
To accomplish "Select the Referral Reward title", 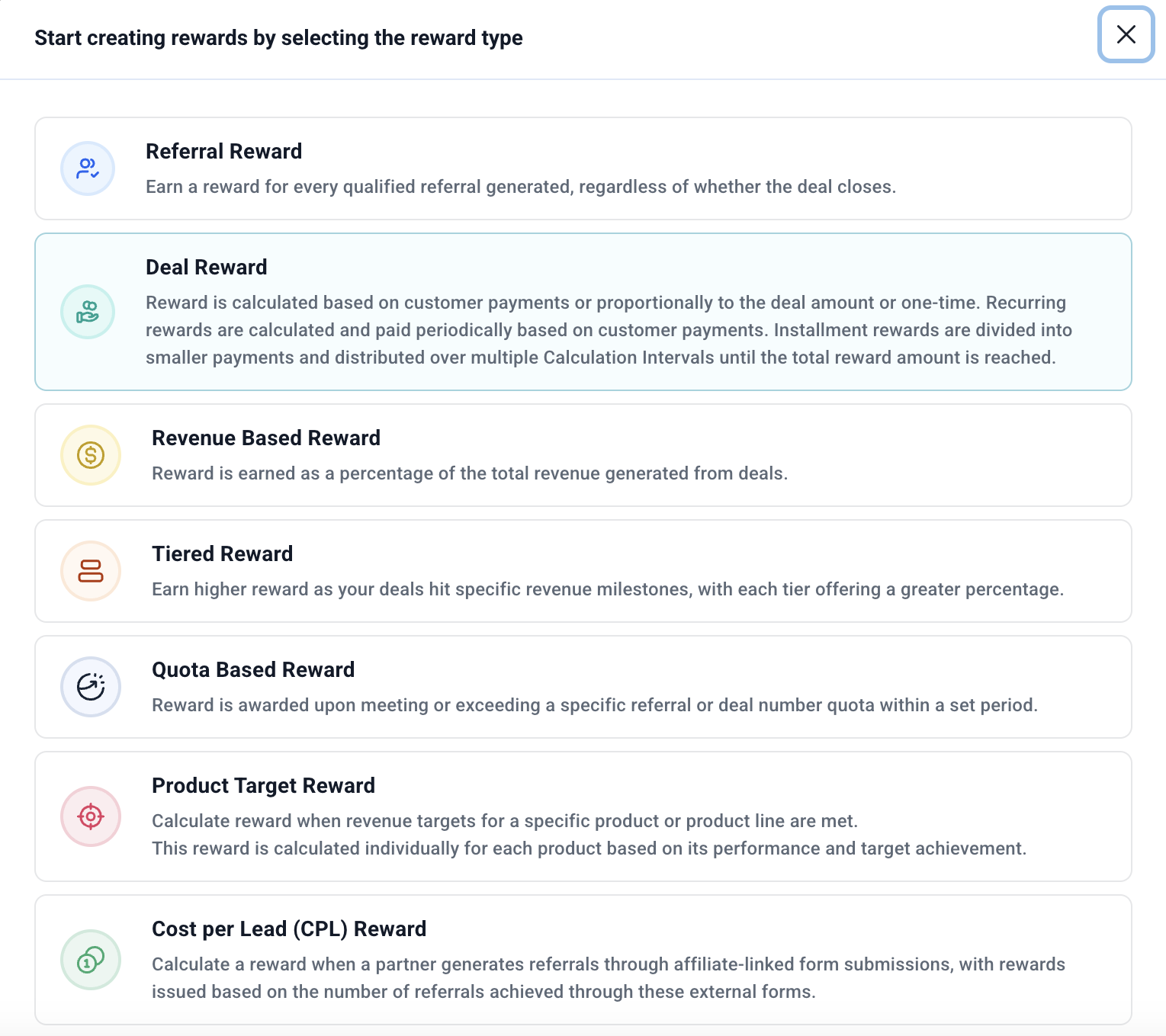I will click(223, 151).
